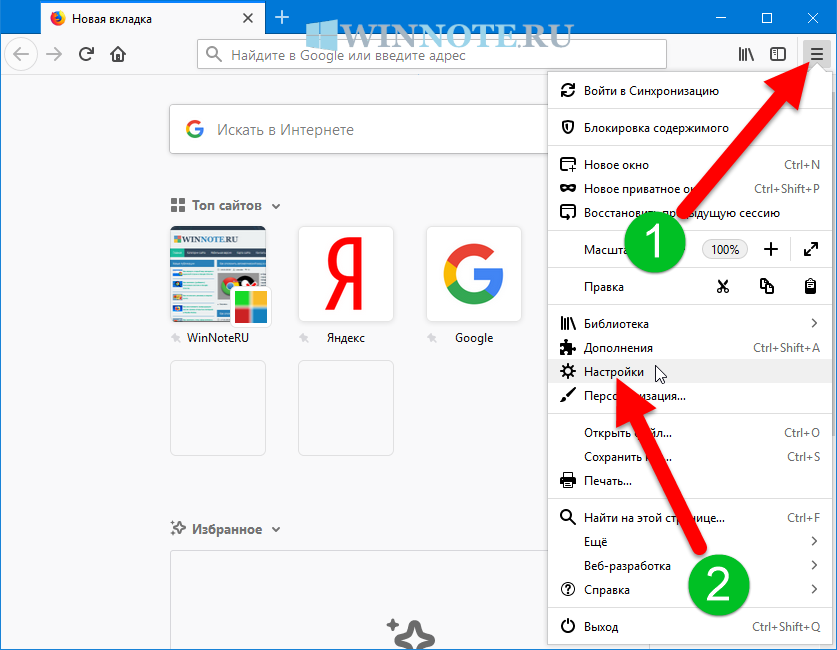This screenshot has height=650, width=837.
Task: Toggle the sidebar view icon
Action: pos(777,54)
